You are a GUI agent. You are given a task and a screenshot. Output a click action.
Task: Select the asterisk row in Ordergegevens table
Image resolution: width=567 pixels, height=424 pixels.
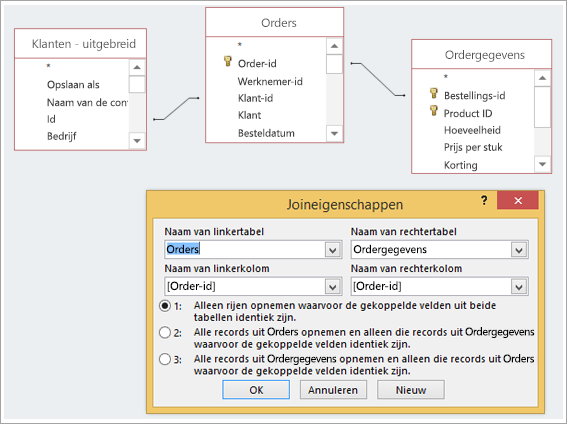click(x=446, y=77)
